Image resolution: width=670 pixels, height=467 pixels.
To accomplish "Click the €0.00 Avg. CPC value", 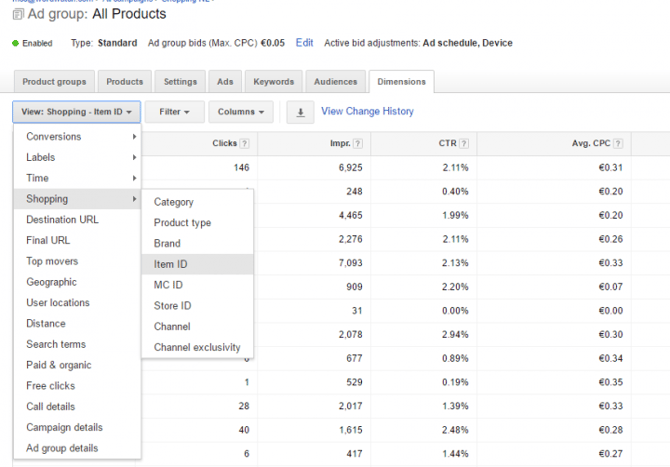I will [x=611, y=311].
